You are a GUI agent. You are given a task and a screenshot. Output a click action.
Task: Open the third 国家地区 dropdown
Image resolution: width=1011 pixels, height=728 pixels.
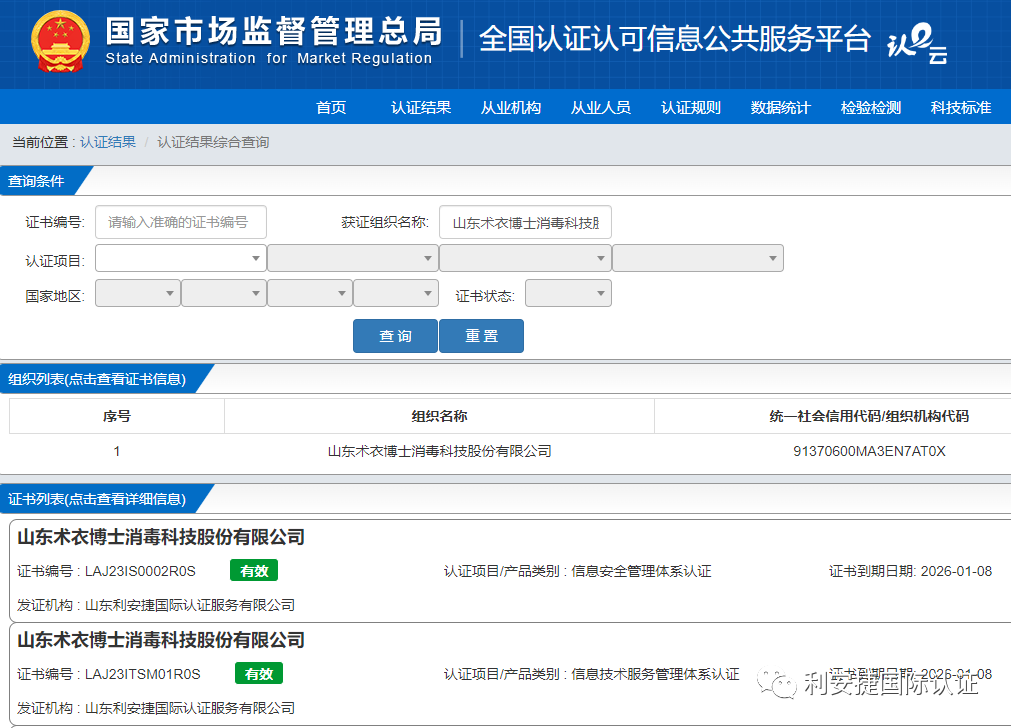(x=309, y=293)
